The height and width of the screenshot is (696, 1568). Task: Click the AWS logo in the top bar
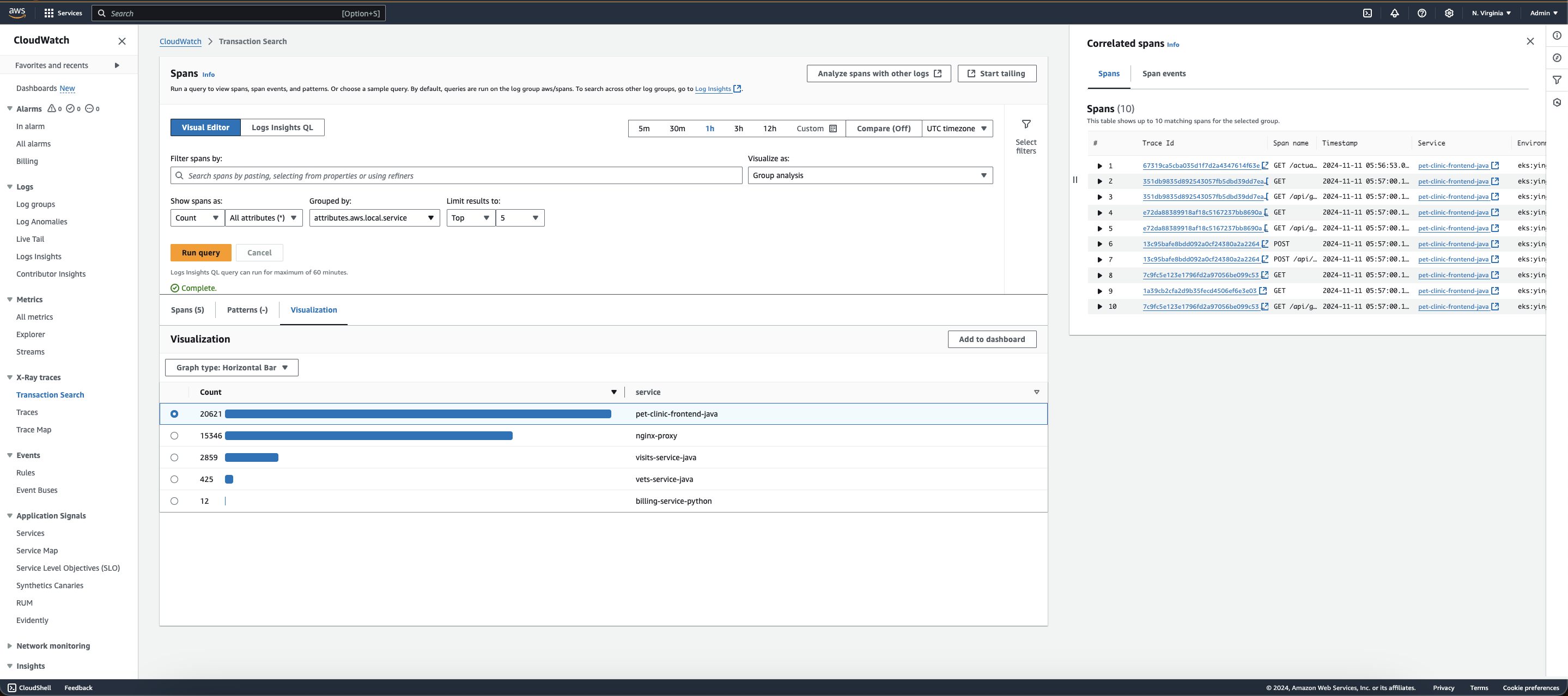click(x=17, y=13)
